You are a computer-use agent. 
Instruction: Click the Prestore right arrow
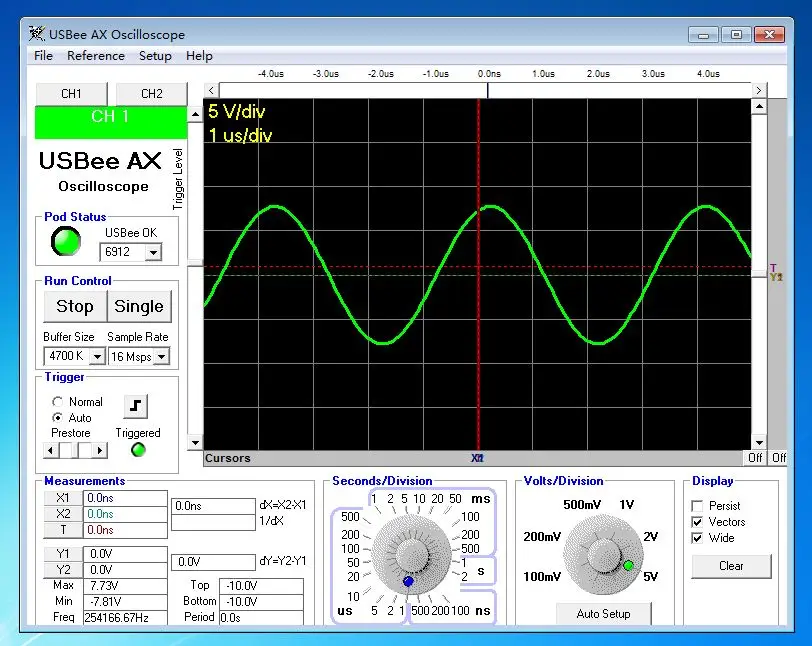[100, 450]
